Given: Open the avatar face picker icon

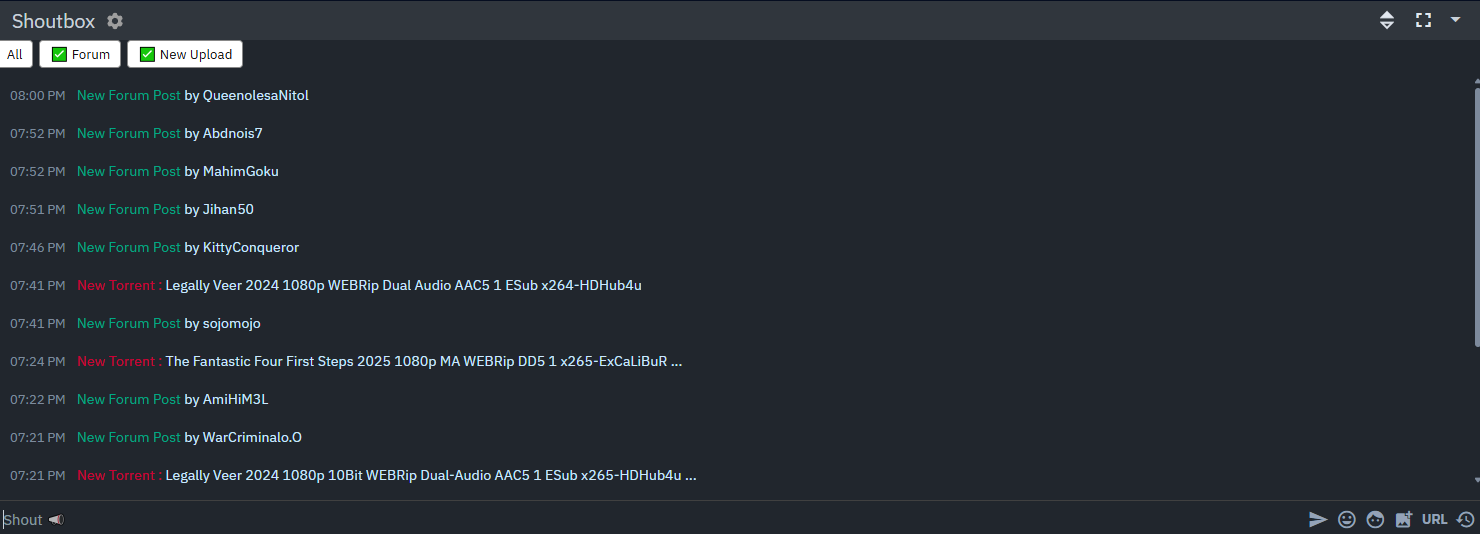Looking at the screenshot, I should (1376, 519).
